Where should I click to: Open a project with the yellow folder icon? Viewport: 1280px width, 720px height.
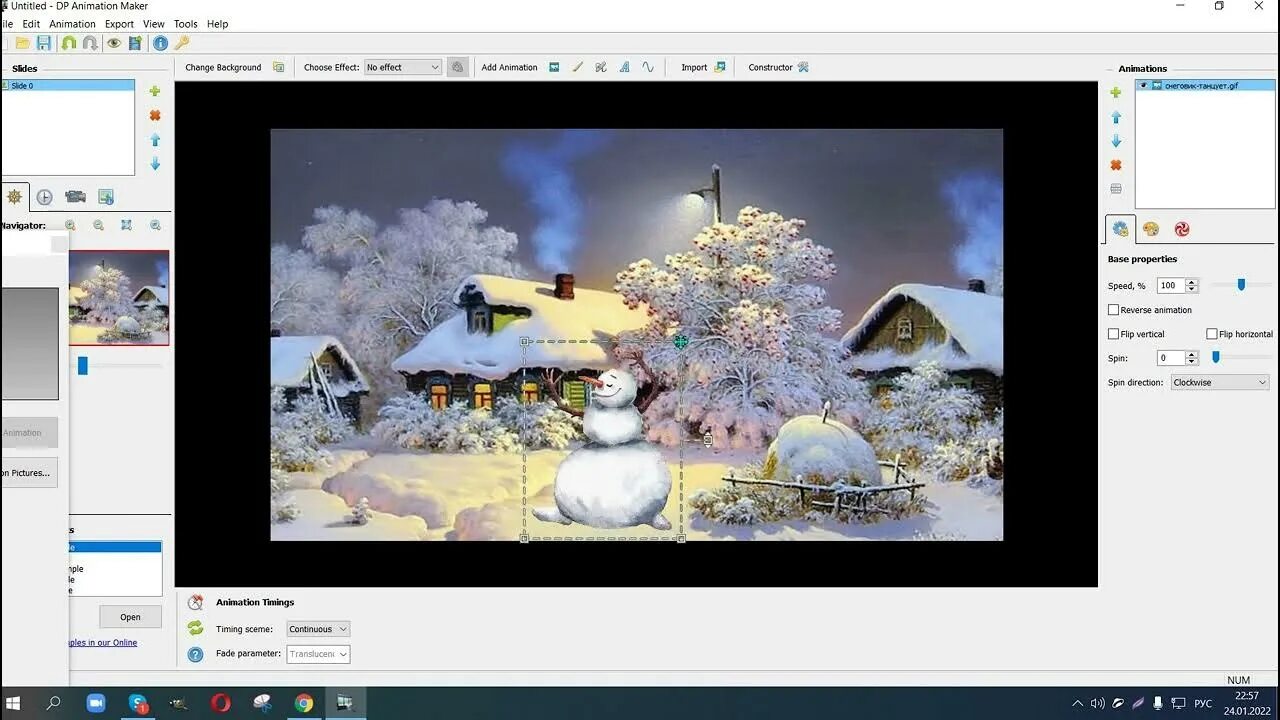(x=22, y=43)
